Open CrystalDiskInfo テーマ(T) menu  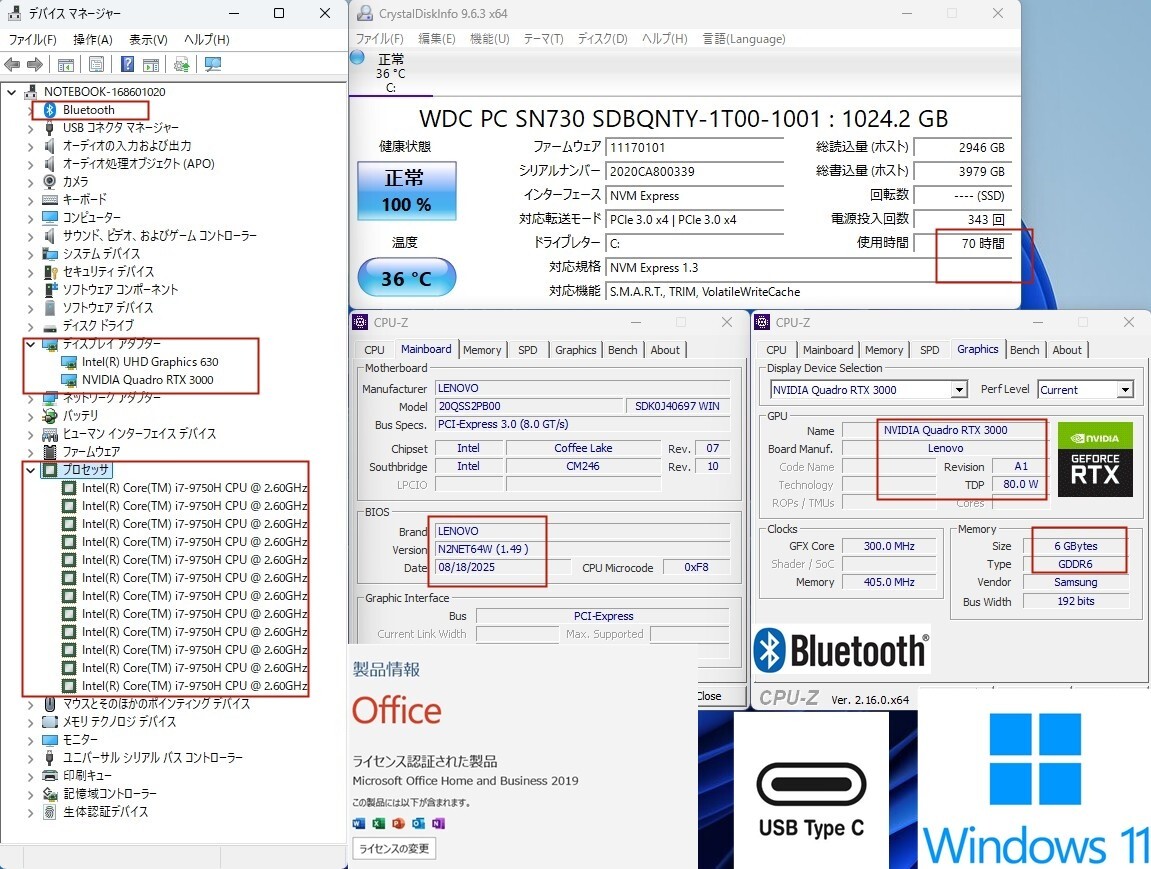coord(543,39)
